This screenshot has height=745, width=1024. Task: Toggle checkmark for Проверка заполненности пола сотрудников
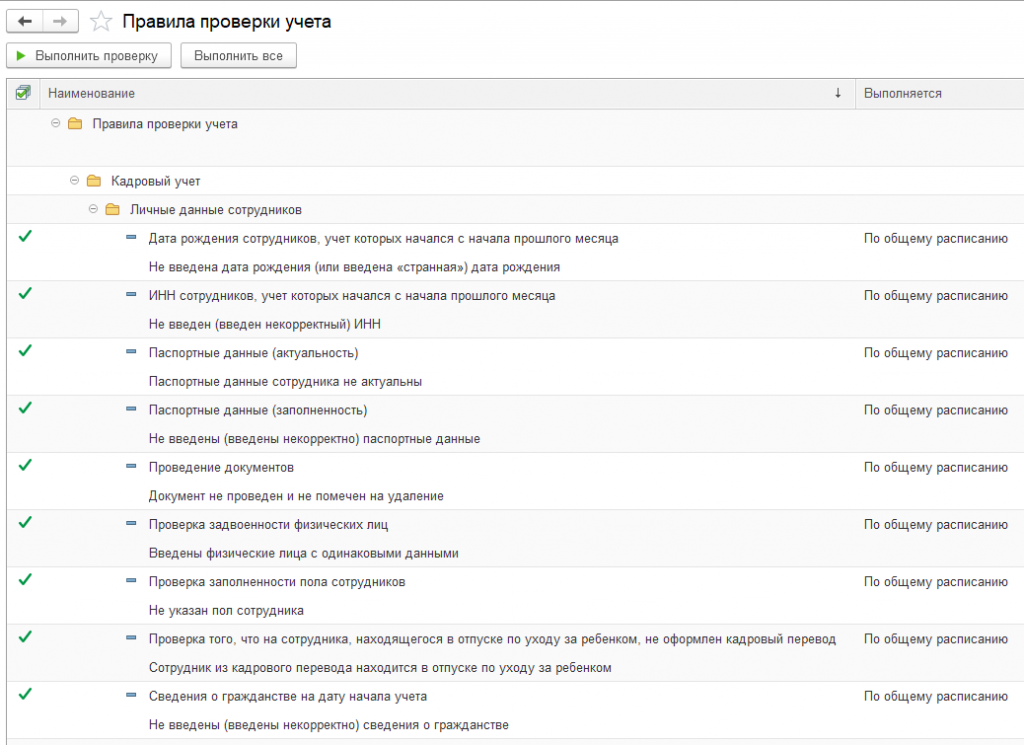pos(25,580)
